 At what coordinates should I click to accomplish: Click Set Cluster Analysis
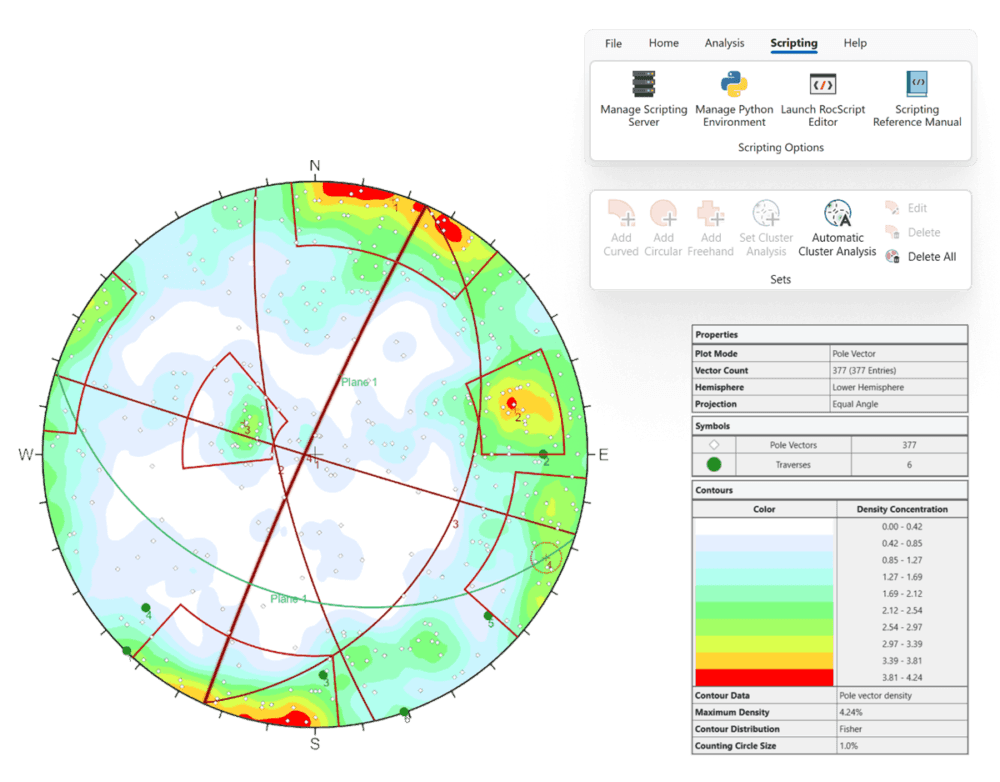(x=766, y=228)
